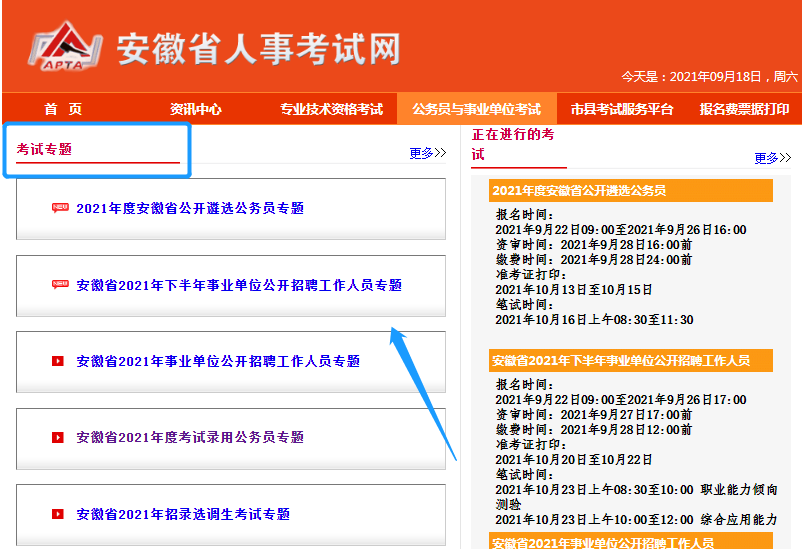Click 考试专题 section heading
Viewport: 804px width, 549px height.
point(44,149)
